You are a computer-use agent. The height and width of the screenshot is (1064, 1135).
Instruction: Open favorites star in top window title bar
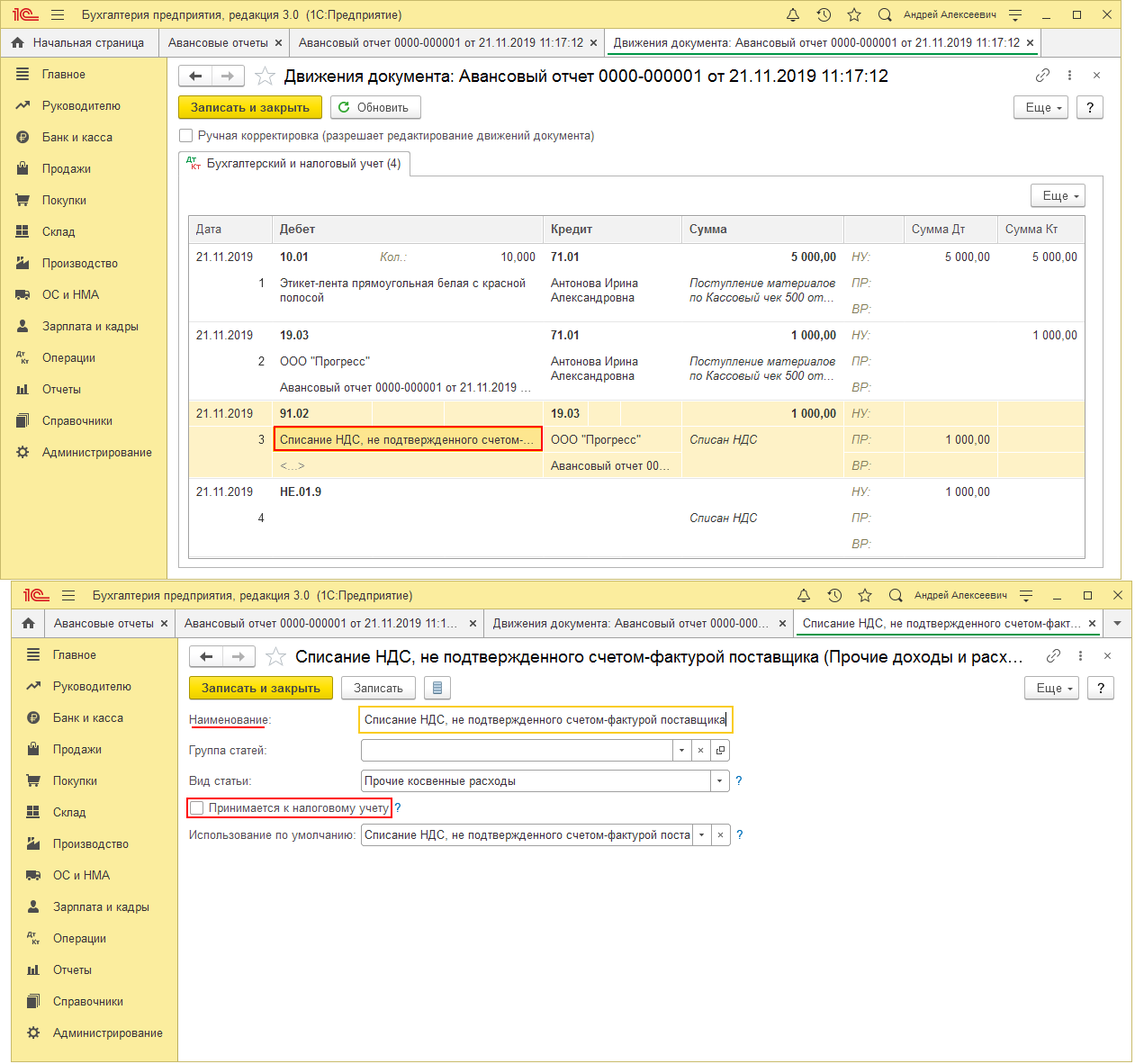854,14
